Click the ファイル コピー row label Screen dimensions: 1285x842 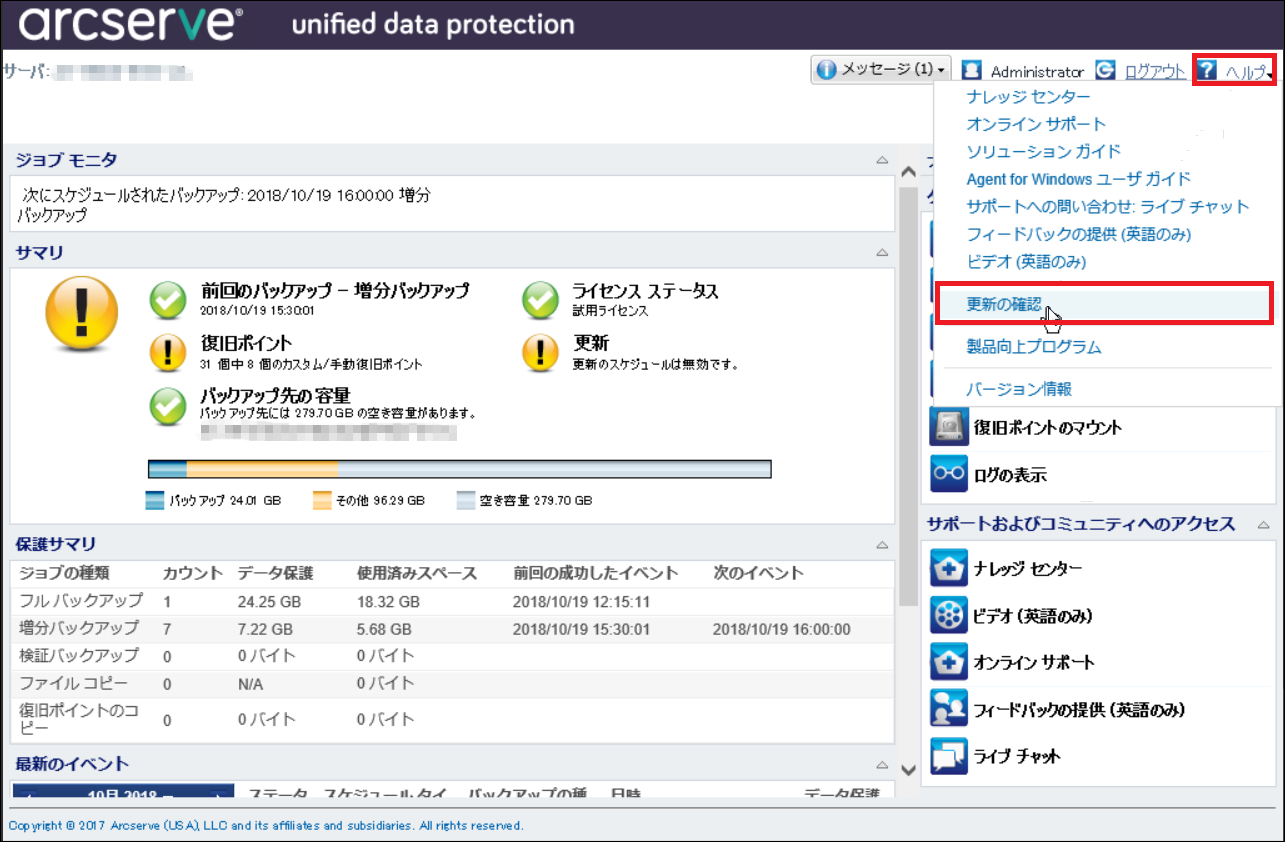[74, 684]
